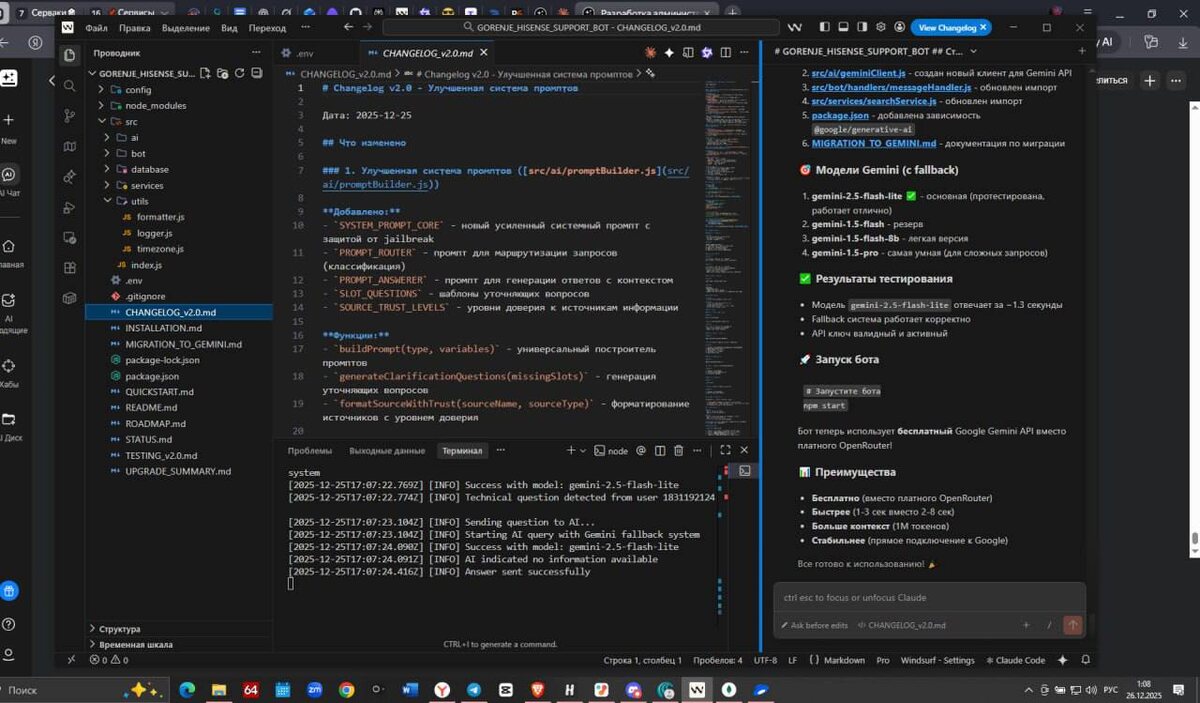This screenshot has height=703, width=1200.
Task: Open the Claude conversation title dropdown
Action: pos(973,51)
